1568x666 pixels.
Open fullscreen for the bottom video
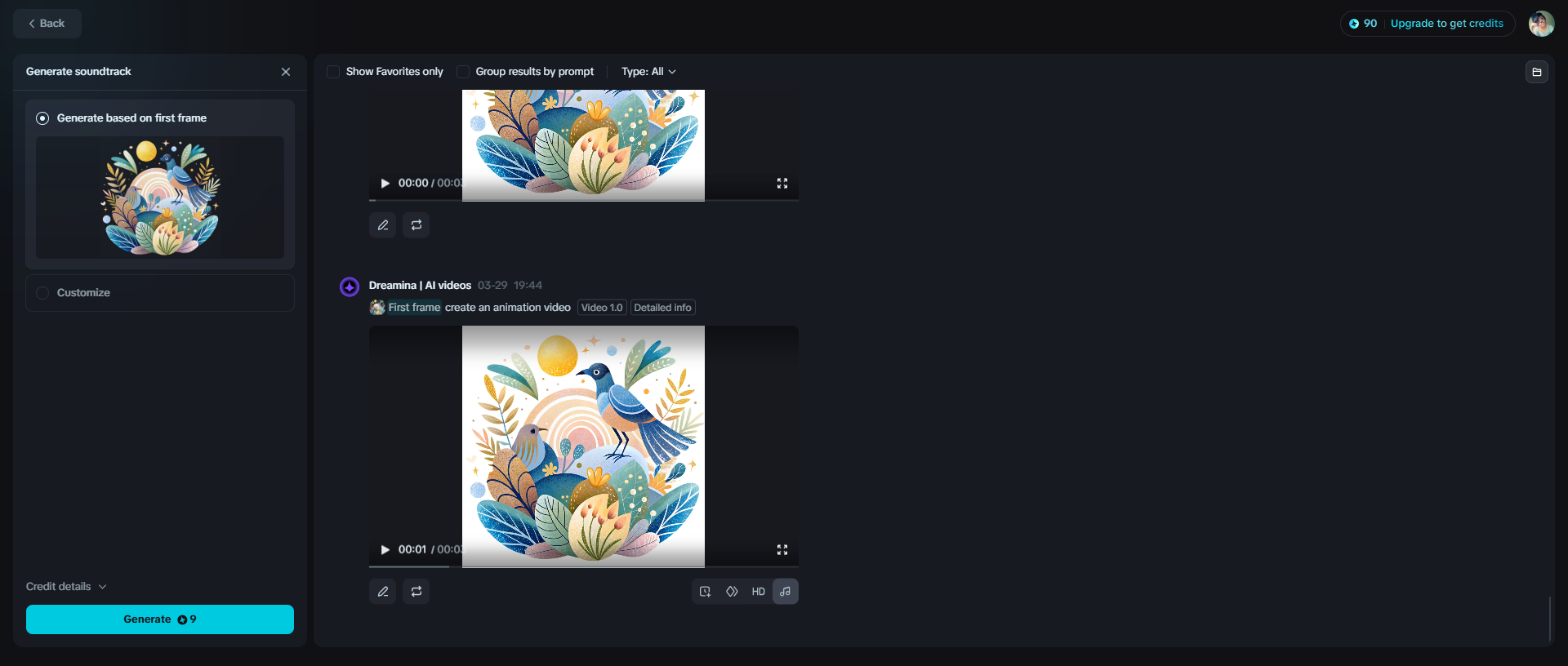pyautogui.click(x=782, y=550)
